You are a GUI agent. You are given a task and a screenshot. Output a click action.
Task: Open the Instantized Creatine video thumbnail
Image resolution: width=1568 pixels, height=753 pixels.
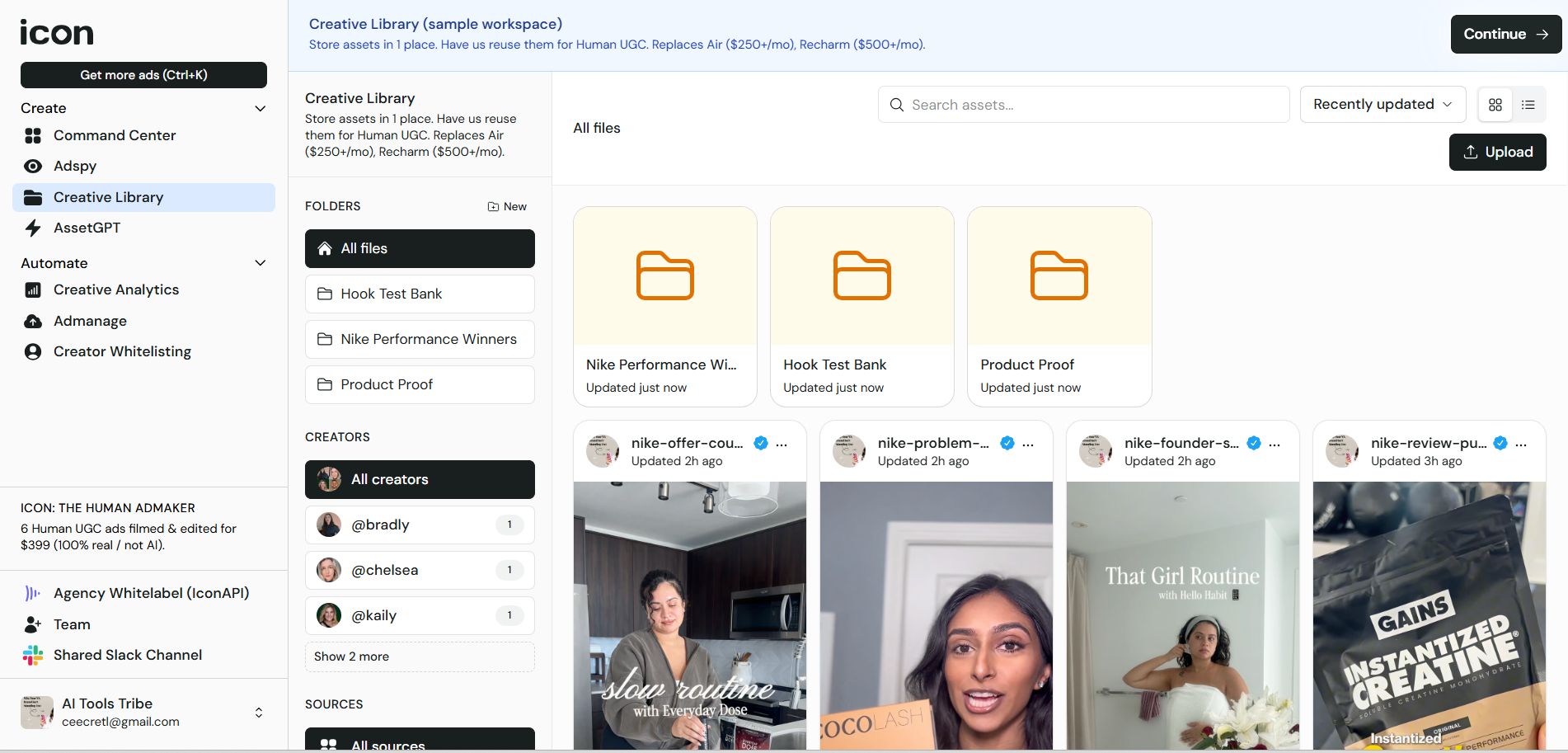click(1430, 615)
